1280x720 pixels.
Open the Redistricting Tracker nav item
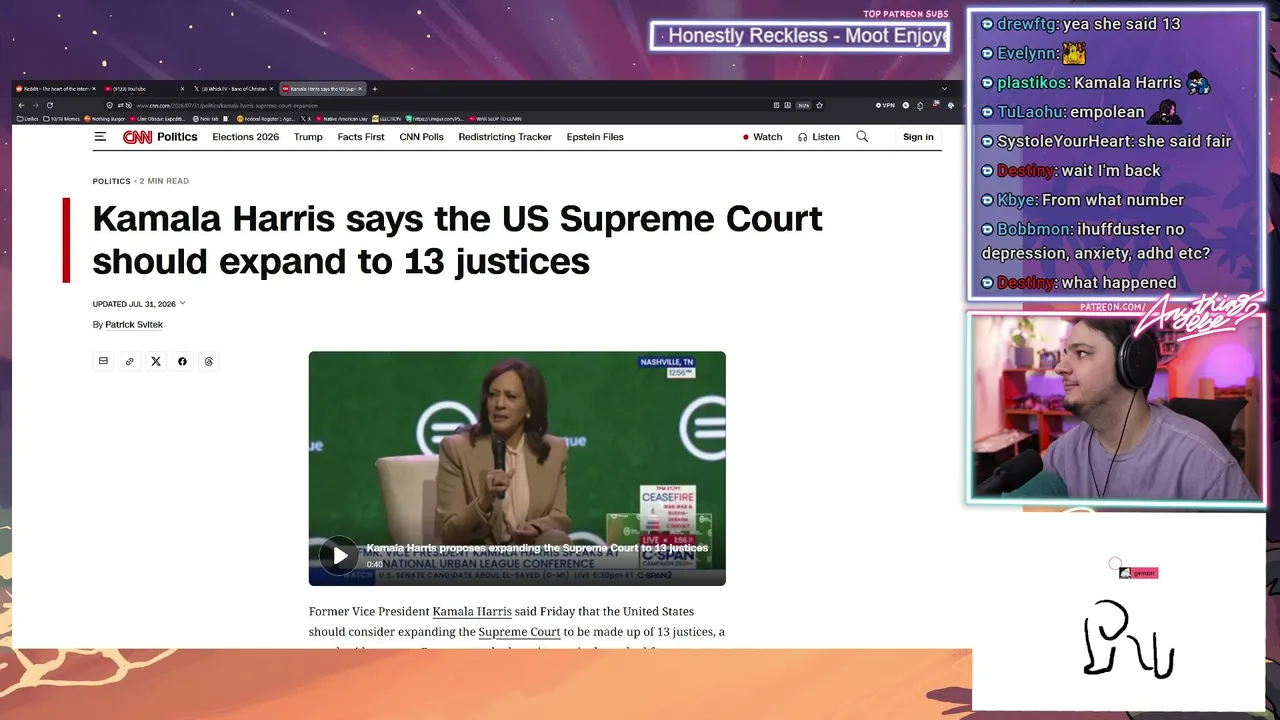(x=505, y=137)
